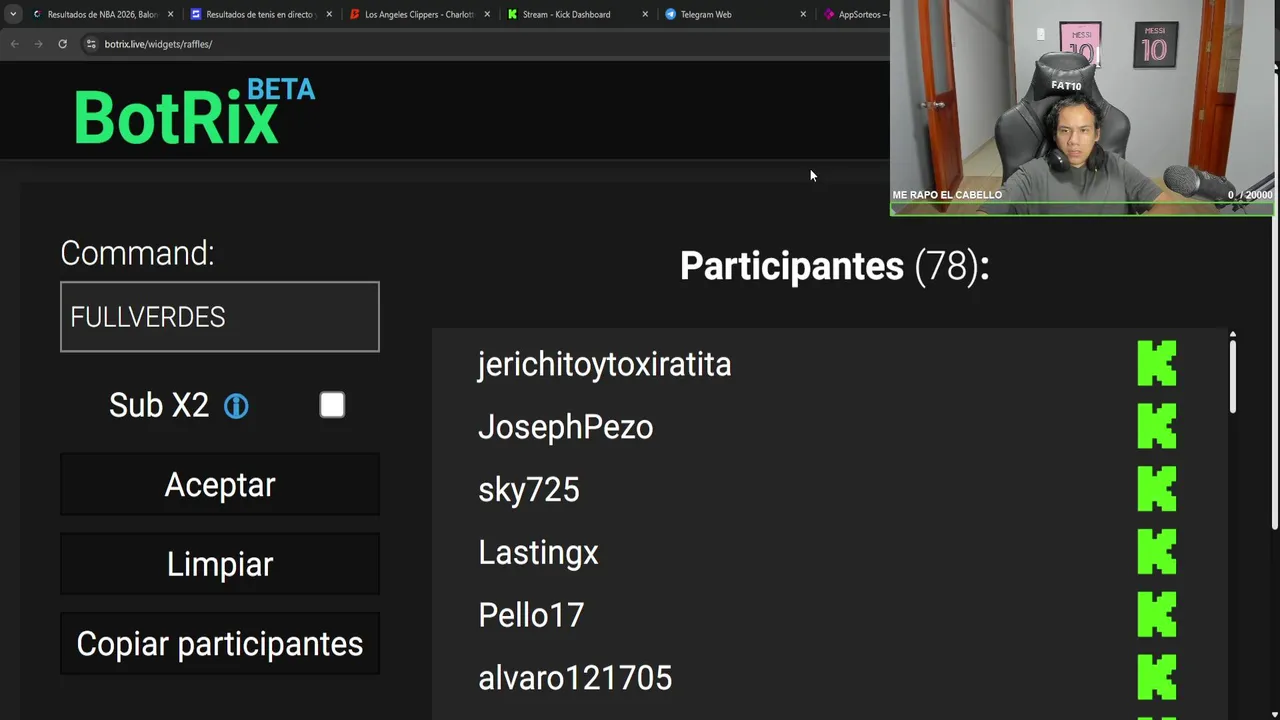Go forward in browser history
This screenshot has width=1280, height=720.
tap(39, 44)
